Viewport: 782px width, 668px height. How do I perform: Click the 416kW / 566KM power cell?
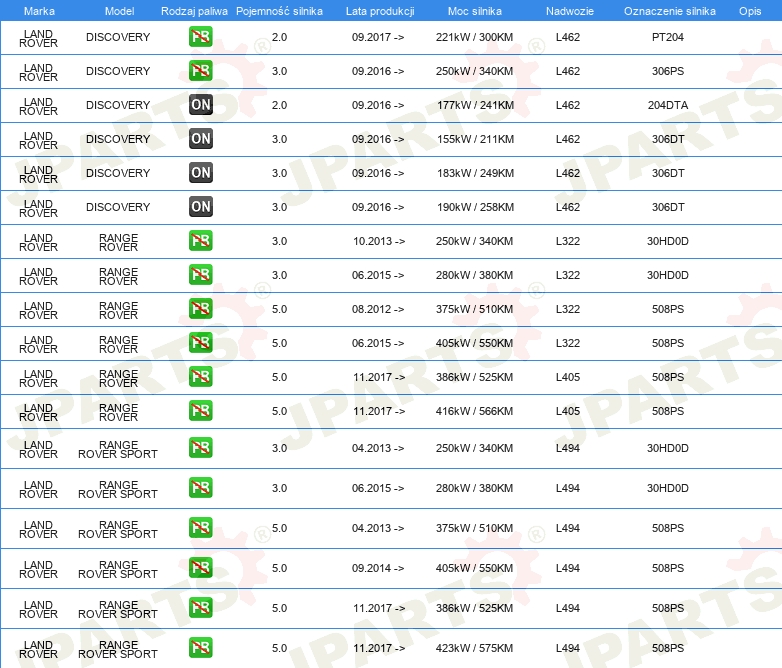click(474, 411)
